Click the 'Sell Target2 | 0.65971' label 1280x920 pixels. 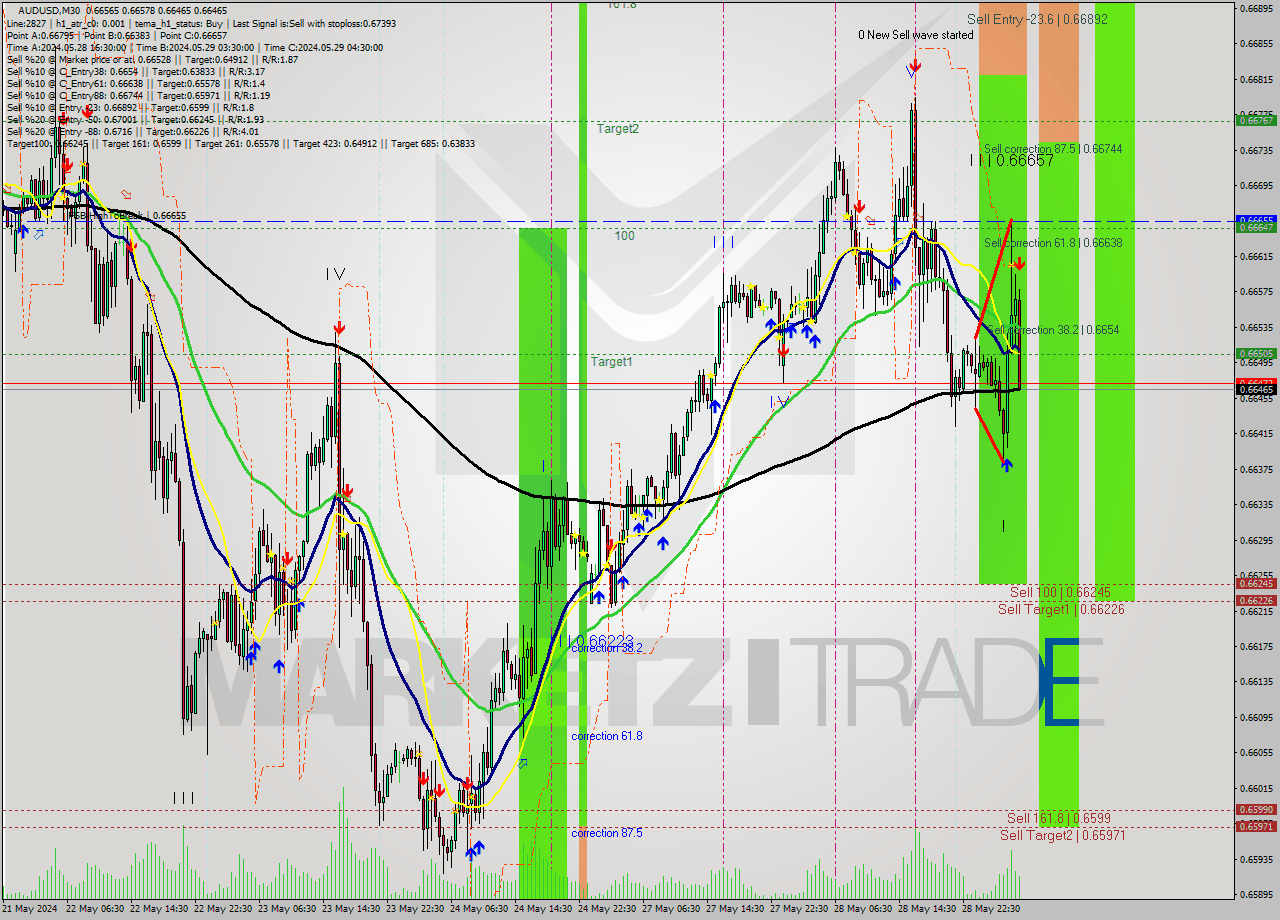coord(1062,835)
